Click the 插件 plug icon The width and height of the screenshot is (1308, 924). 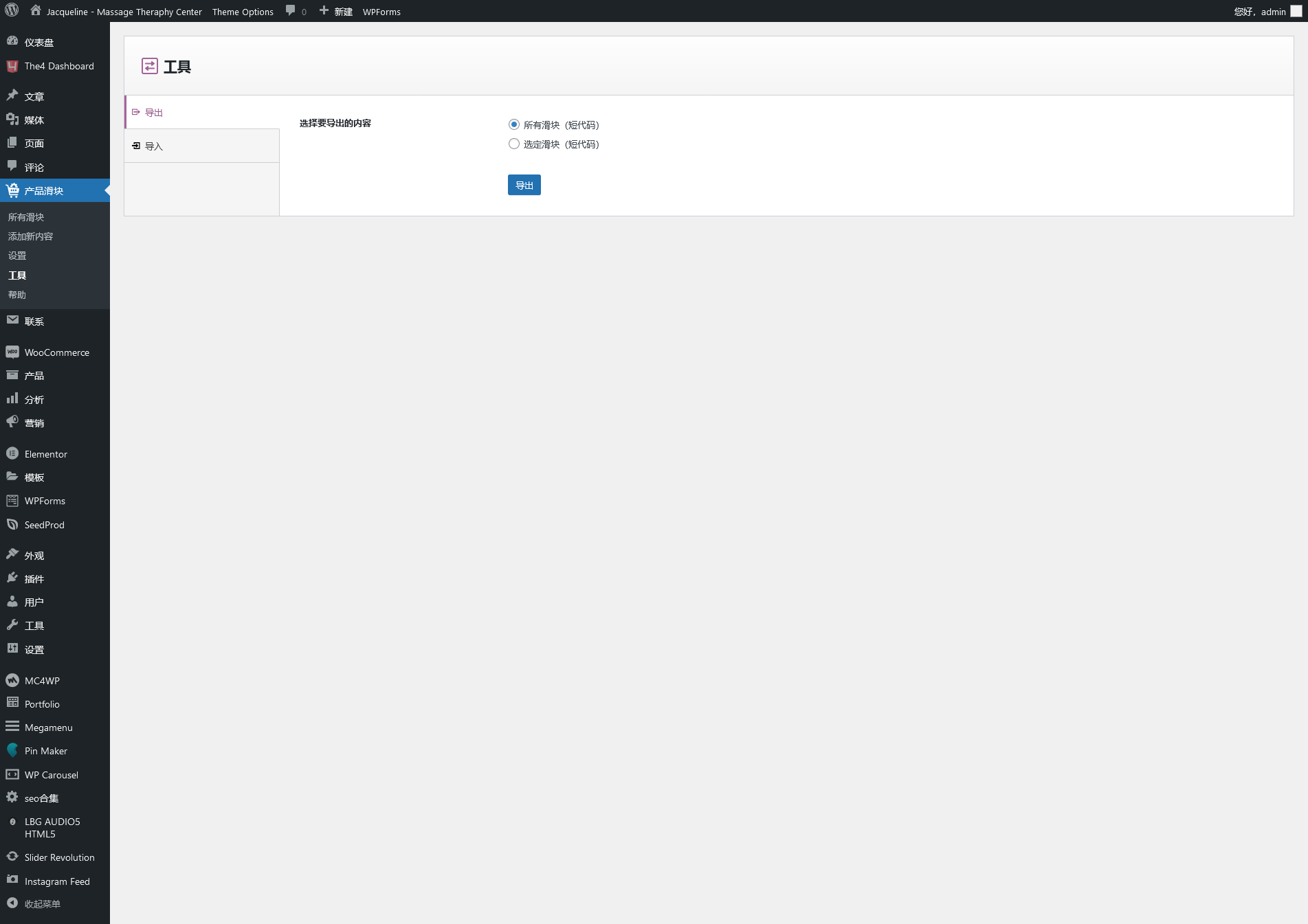[x=12, y=578]
